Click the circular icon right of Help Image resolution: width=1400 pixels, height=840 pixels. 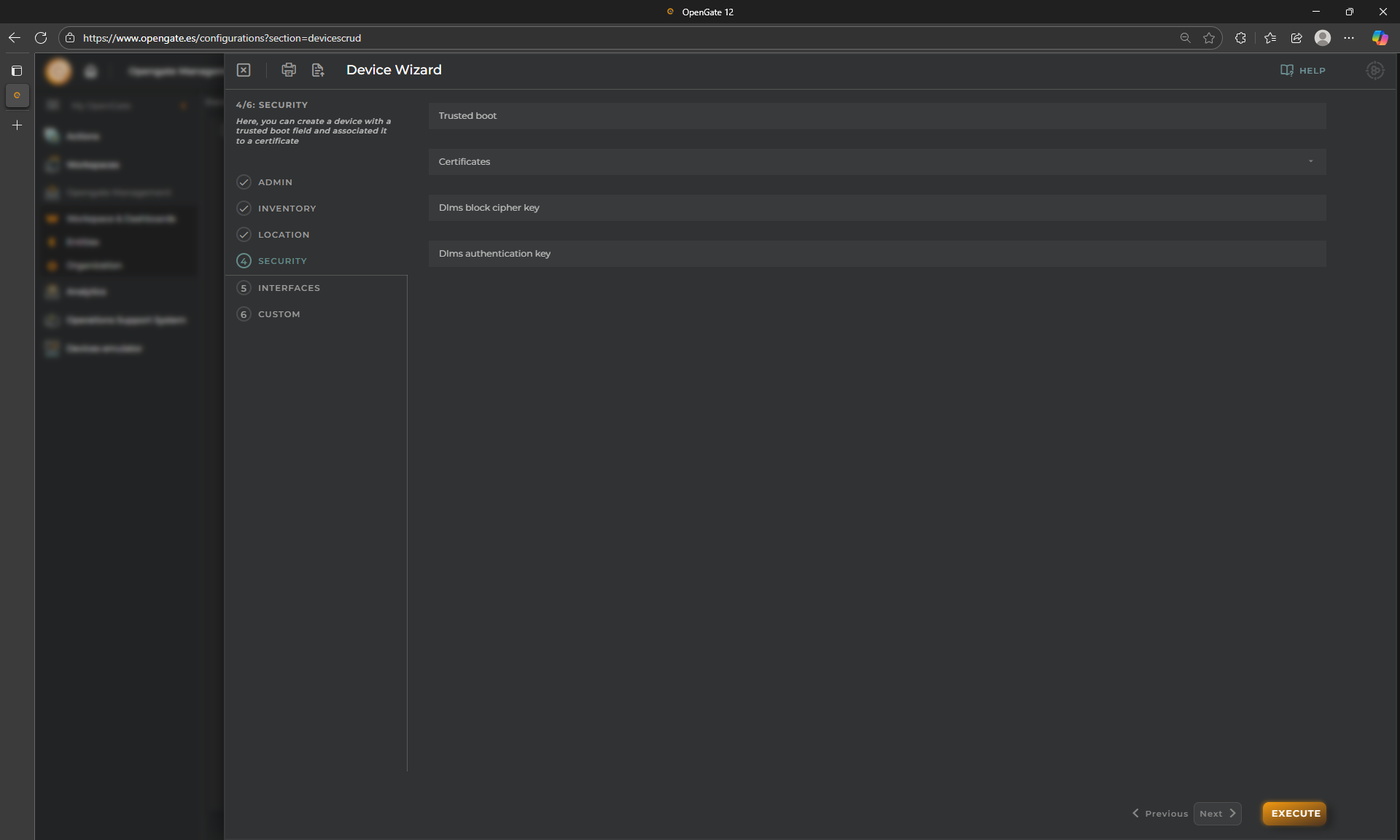click(x=1374, y=71)
